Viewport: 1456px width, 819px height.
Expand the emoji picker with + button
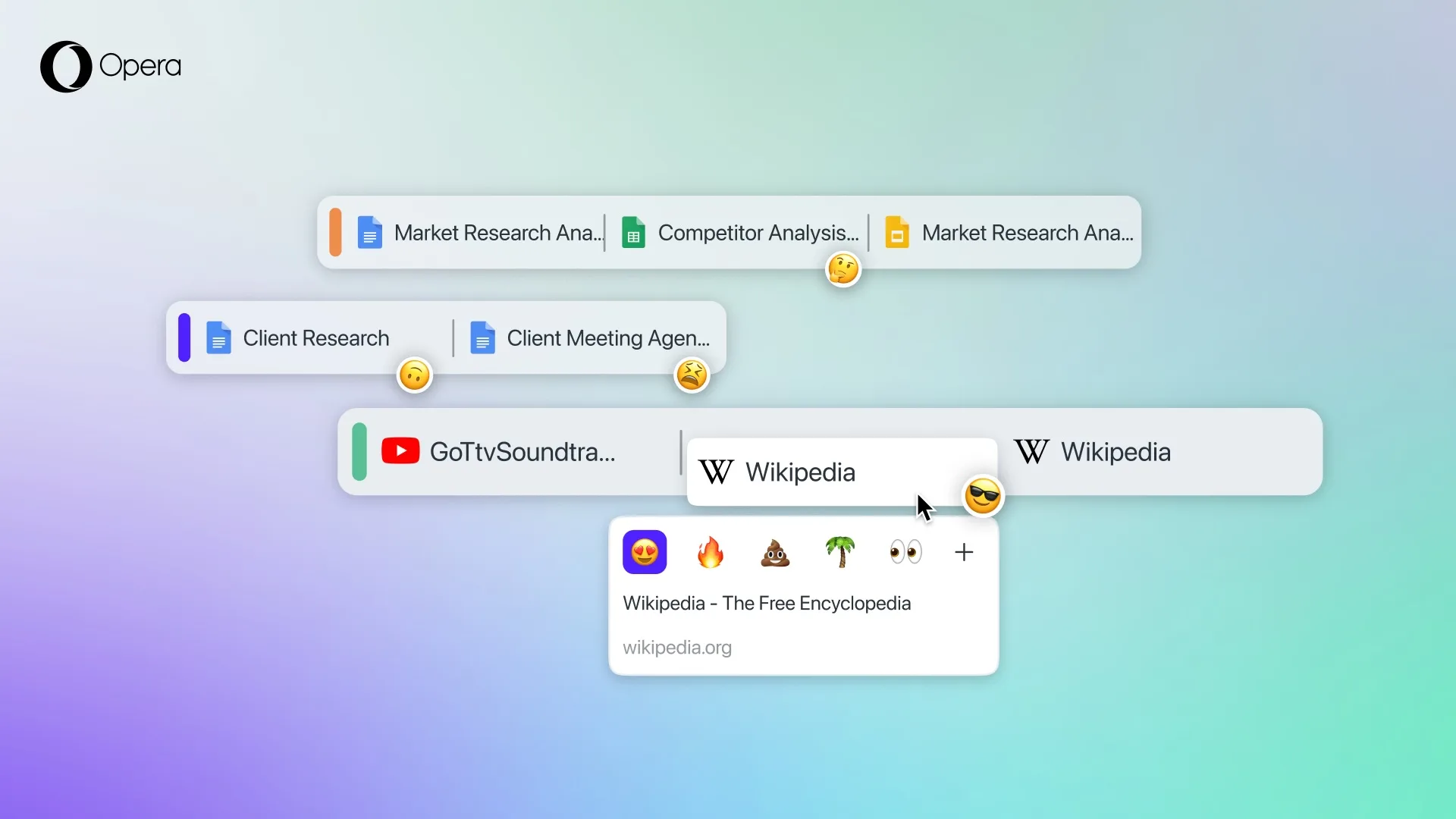pyautogui.click(x=964, y=552)
